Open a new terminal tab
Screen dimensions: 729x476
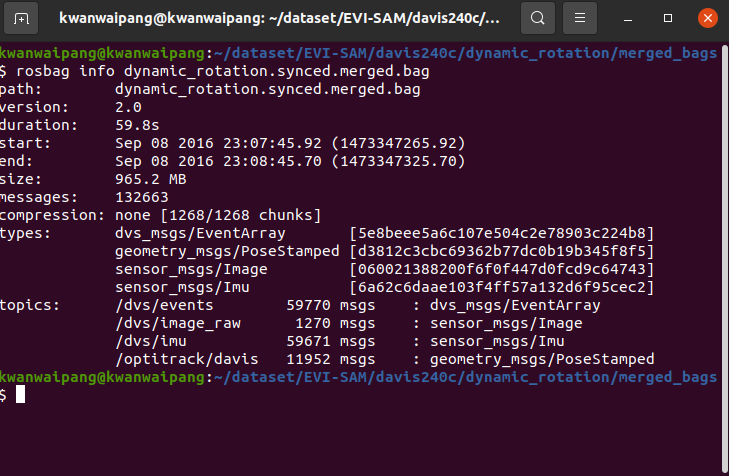(21, 19)
